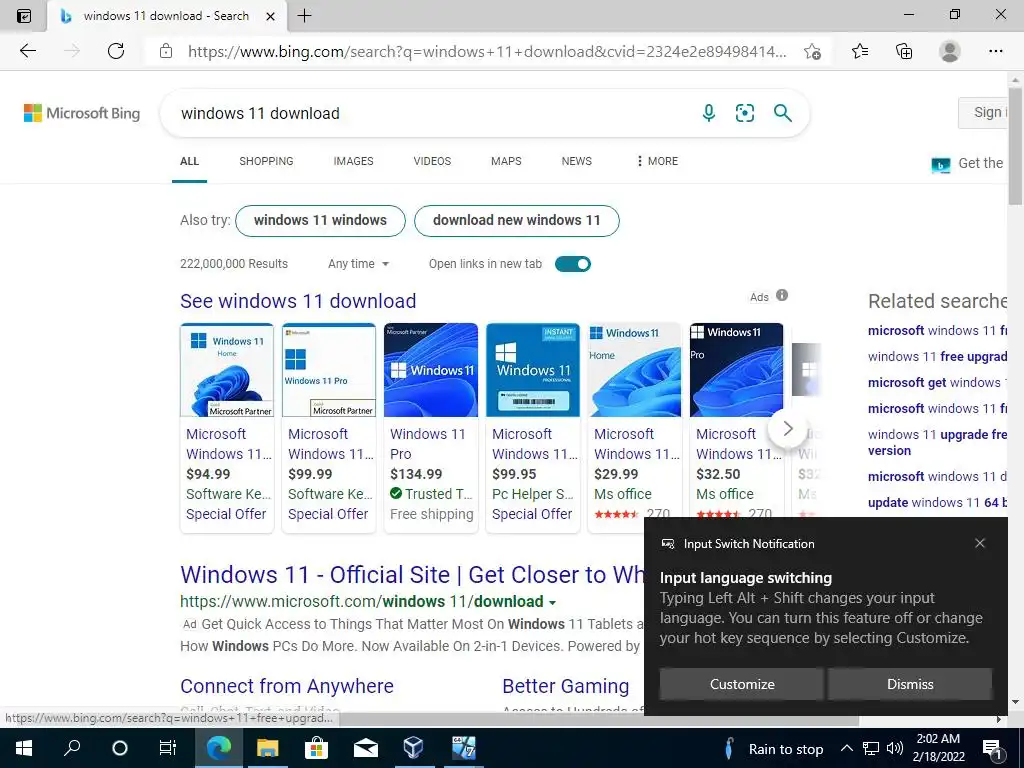Open Microsoft Store from the taskbar

(315, 748)
